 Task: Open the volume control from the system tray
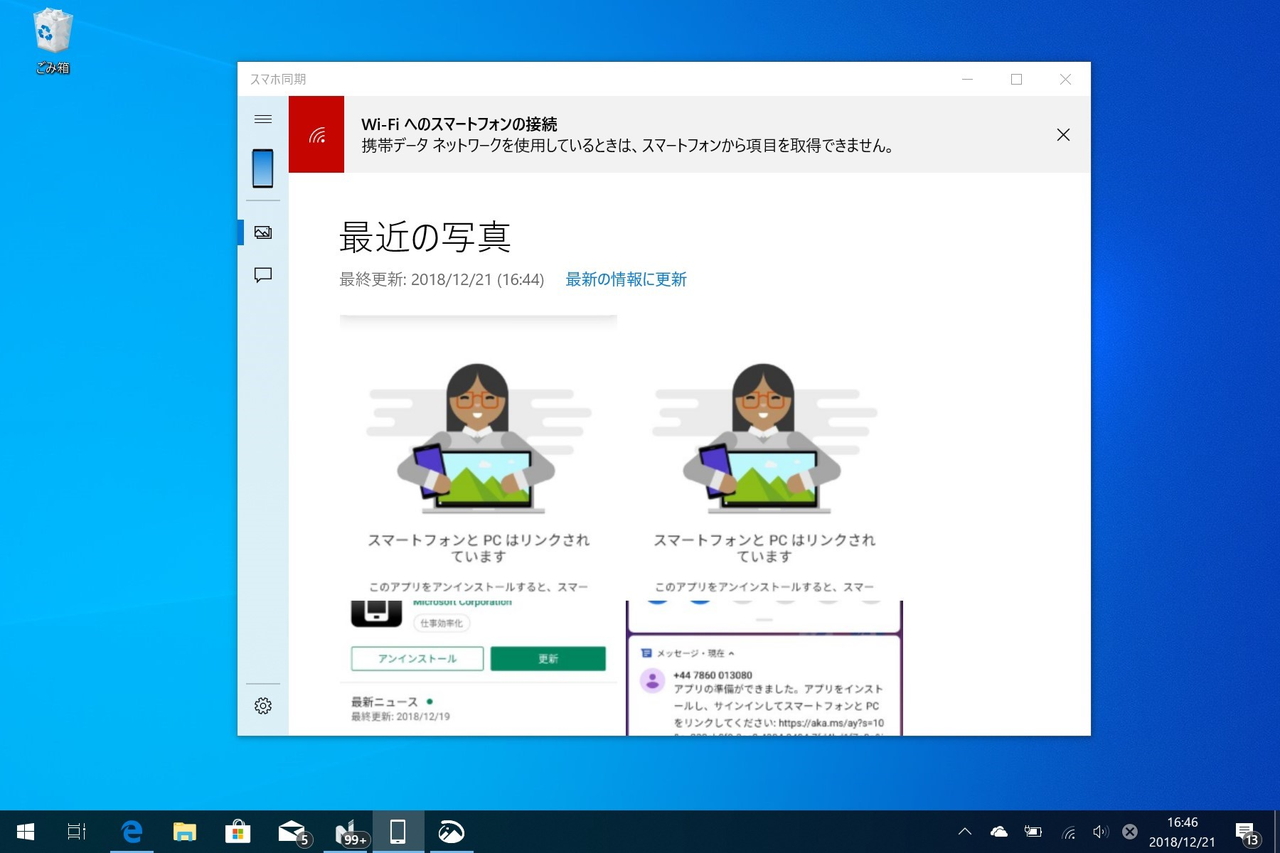[x=1101, y=831]
